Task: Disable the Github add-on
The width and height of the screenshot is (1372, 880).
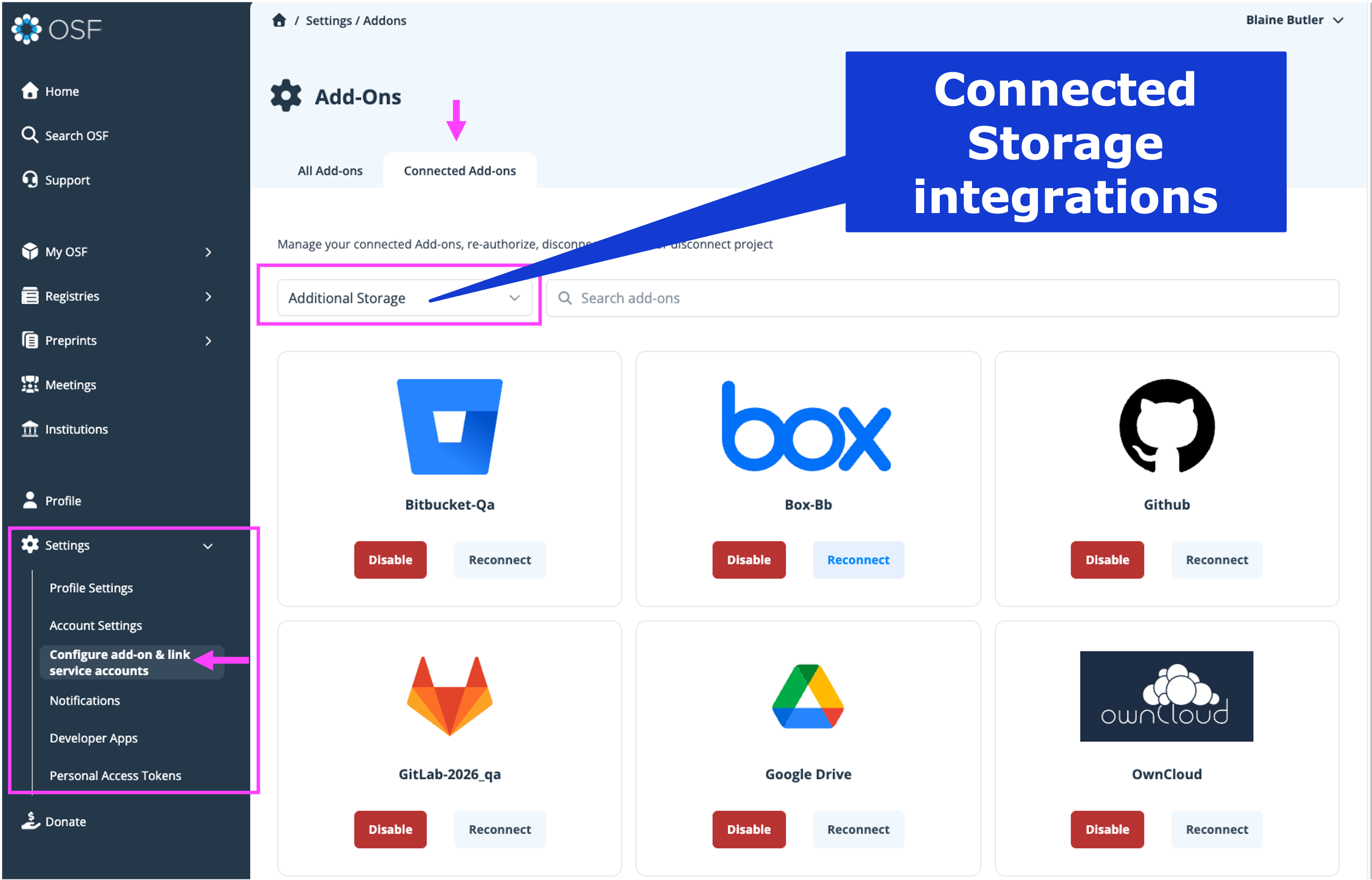Action: coord(1107,560)
